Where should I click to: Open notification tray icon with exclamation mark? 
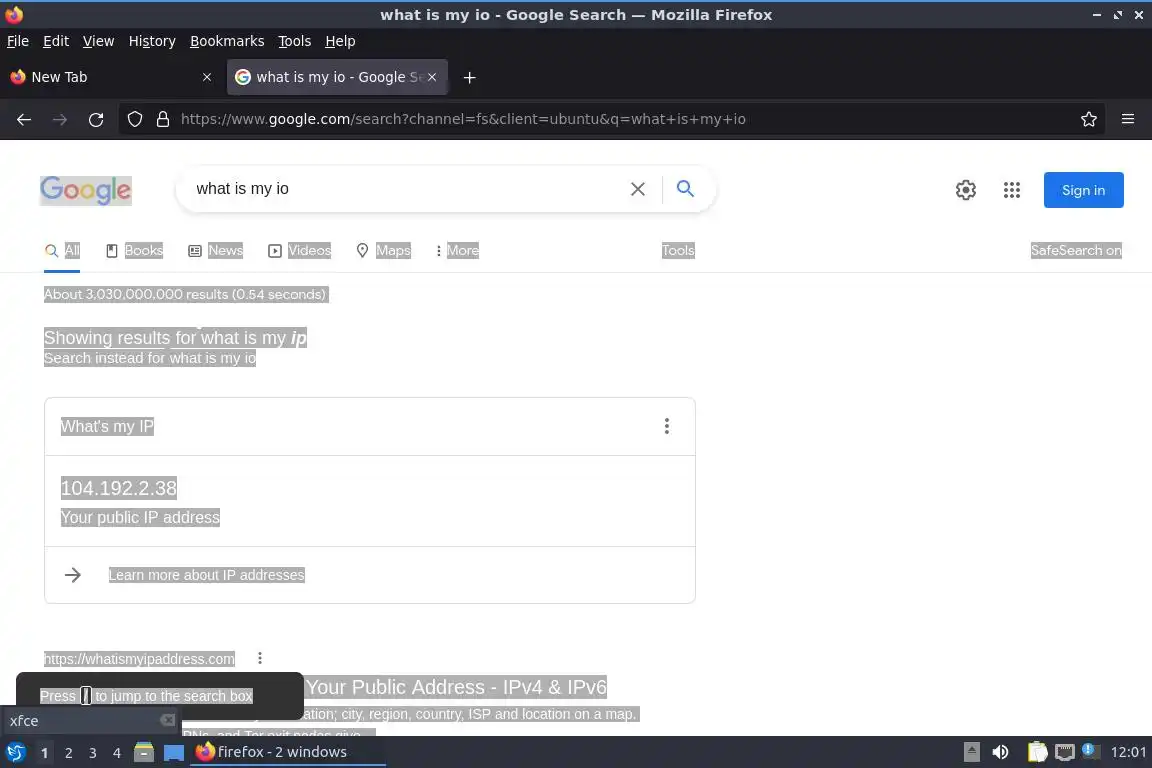coord(1090,751)
